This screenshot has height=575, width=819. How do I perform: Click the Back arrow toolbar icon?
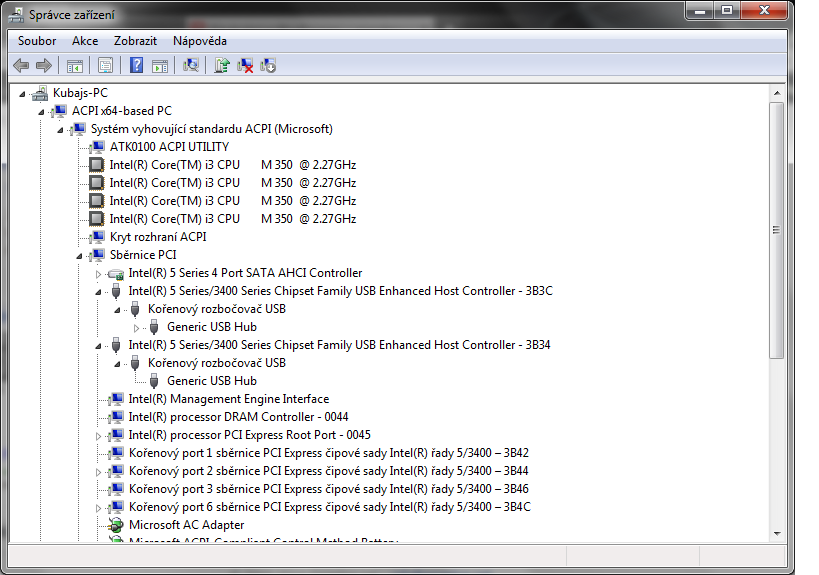(21, 65)
